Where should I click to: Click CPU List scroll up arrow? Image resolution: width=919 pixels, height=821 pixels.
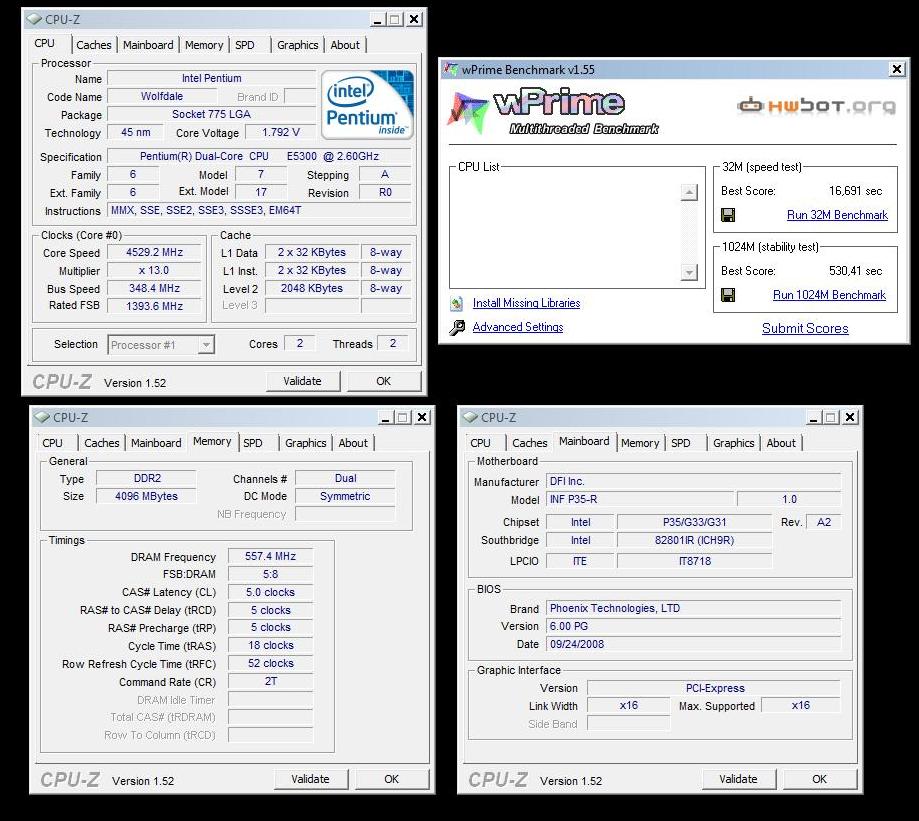[690, 192]
